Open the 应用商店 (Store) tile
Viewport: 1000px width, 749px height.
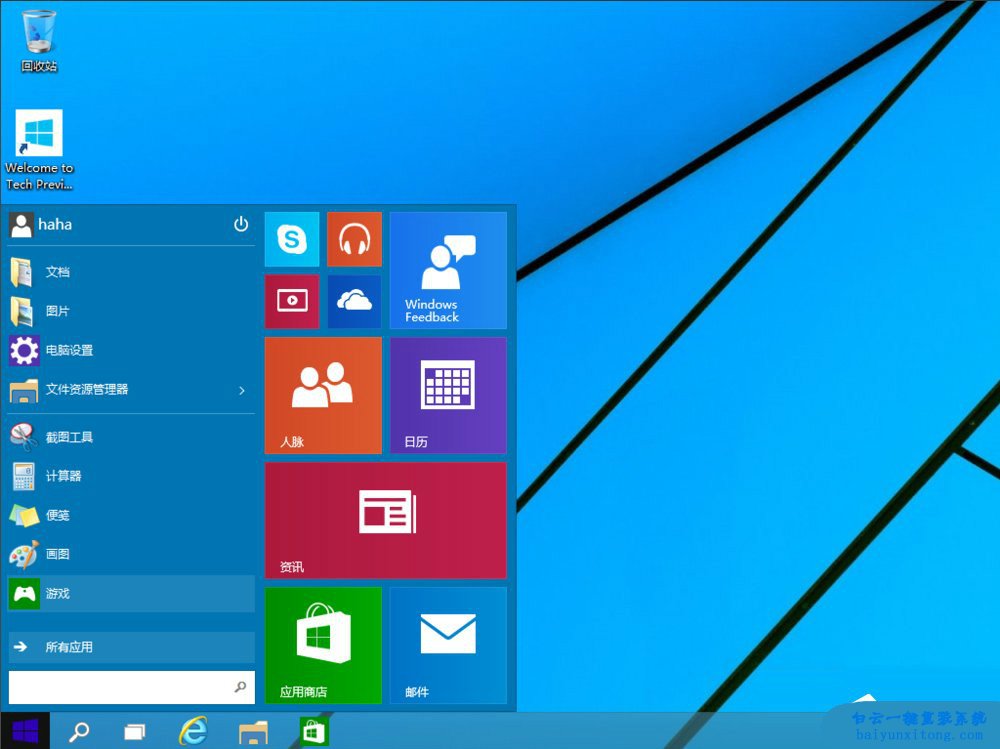[323, 645]
